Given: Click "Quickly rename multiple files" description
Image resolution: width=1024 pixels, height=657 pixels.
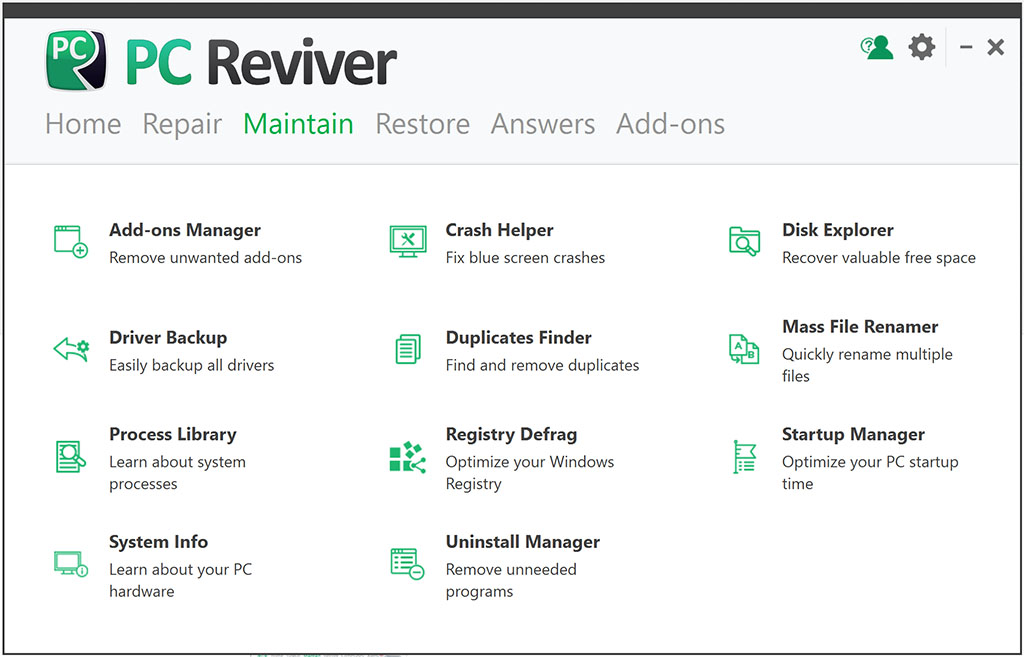Looking at the screenshot, I should coord(867,365).
